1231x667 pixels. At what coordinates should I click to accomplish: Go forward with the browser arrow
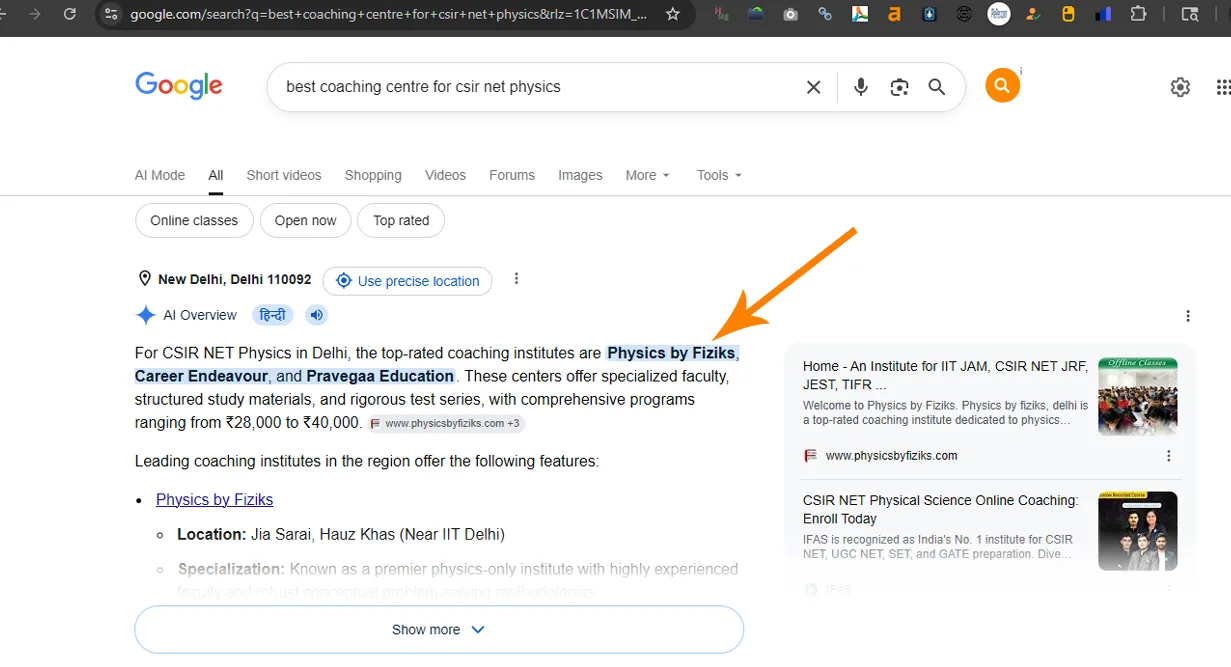[36, 14]
